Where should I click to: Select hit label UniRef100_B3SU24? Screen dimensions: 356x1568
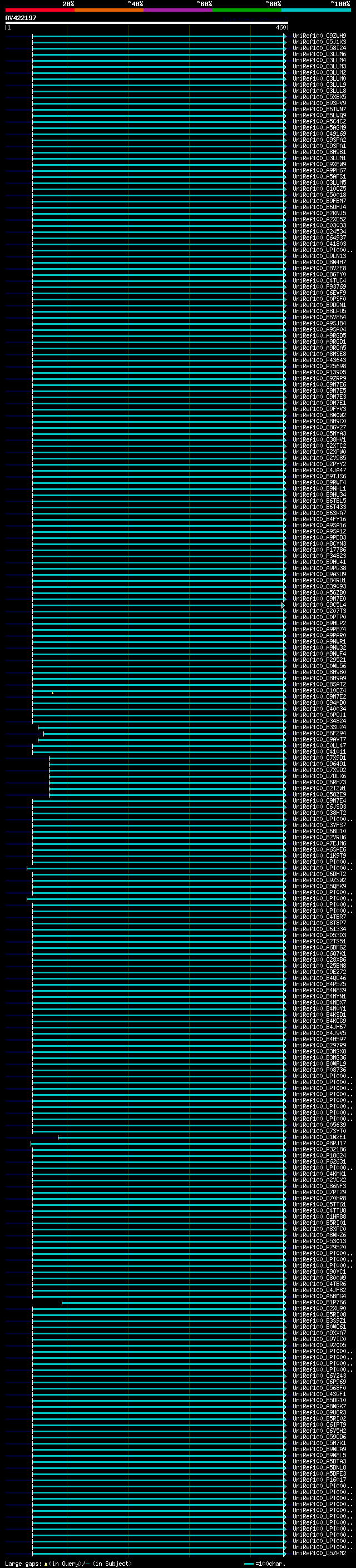click(319, 728)
